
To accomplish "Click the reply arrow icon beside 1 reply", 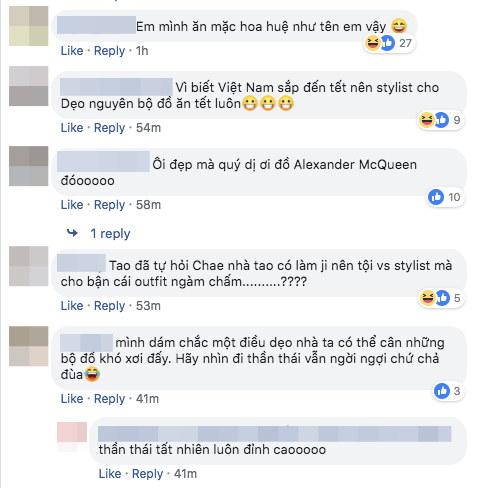I will click(72, 233).
